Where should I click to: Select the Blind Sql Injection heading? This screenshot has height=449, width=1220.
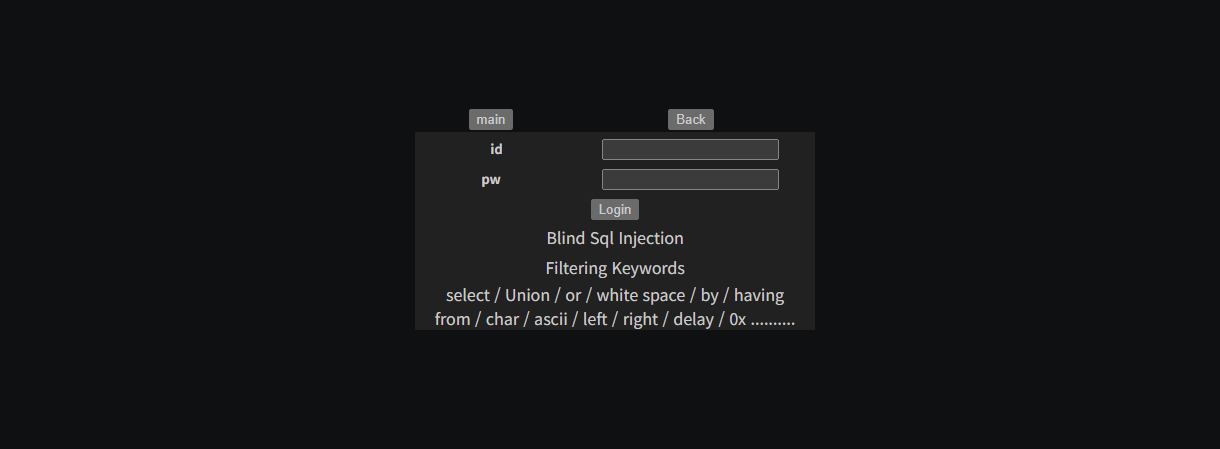[x=615, y=238]
